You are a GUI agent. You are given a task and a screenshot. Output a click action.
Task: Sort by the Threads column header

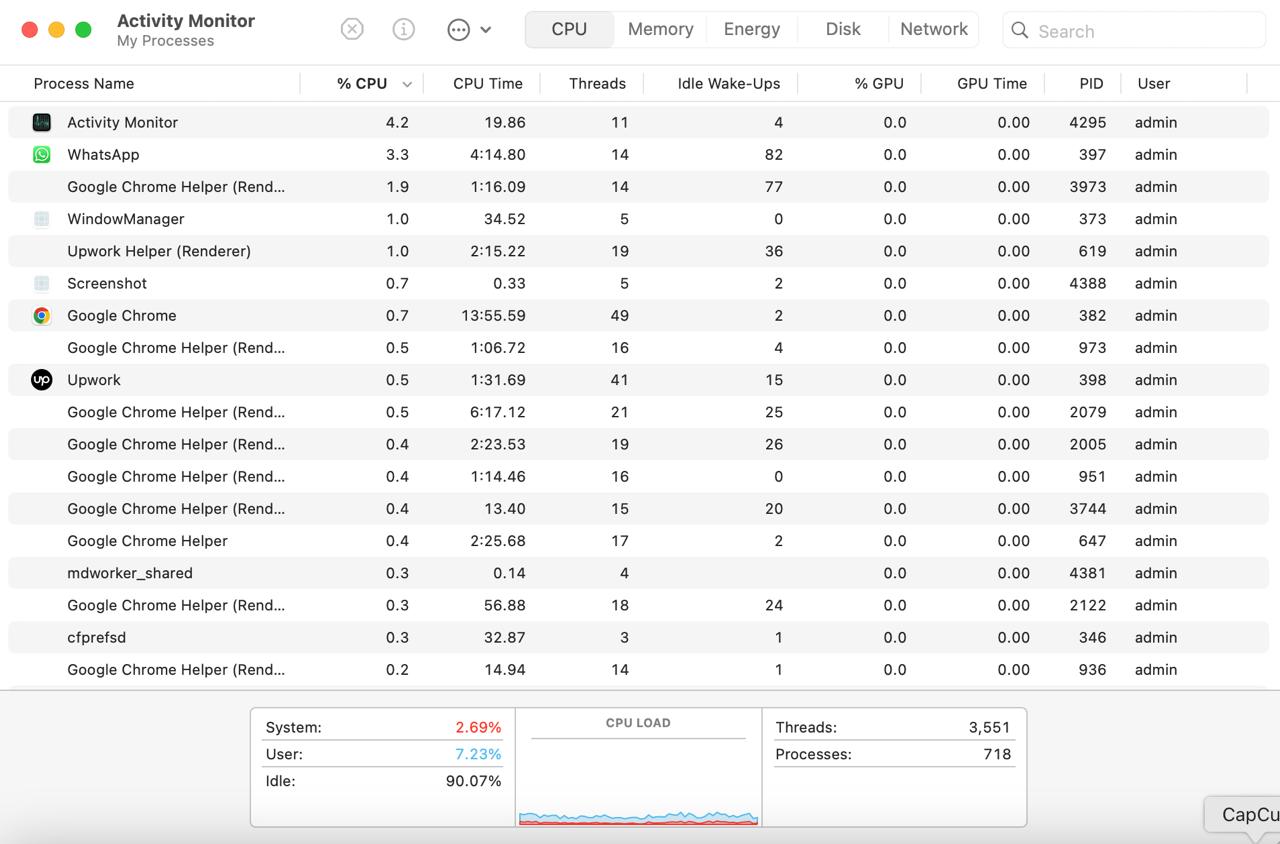tap(597, 84)
